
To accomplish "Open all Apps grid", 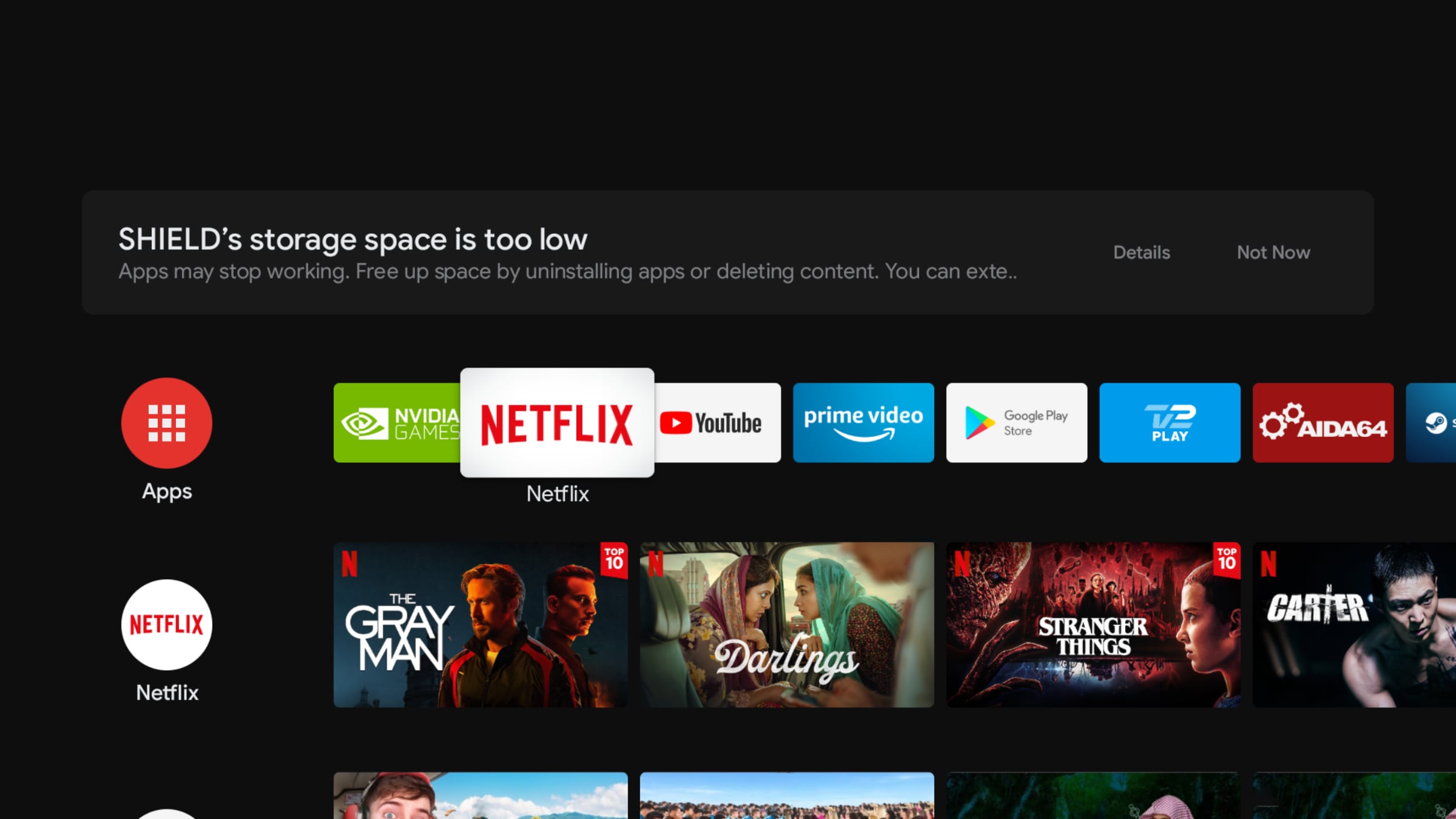I will (167, 421).
